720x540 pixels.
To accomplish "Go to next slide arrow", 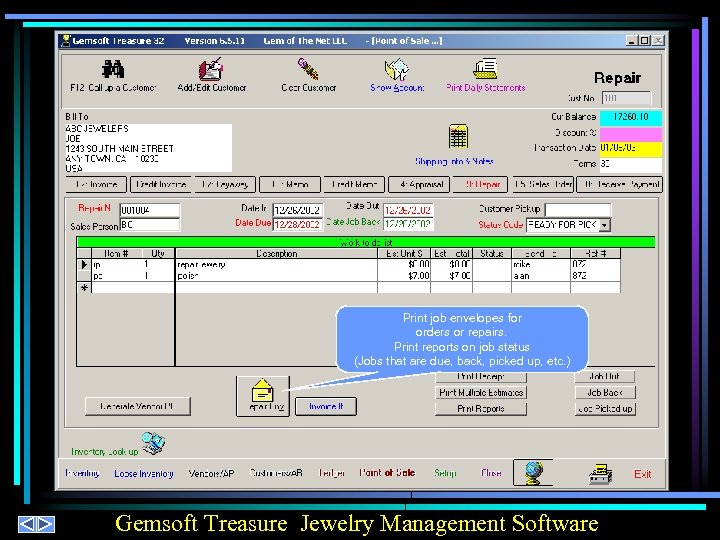I will click(x=45, y=524).
